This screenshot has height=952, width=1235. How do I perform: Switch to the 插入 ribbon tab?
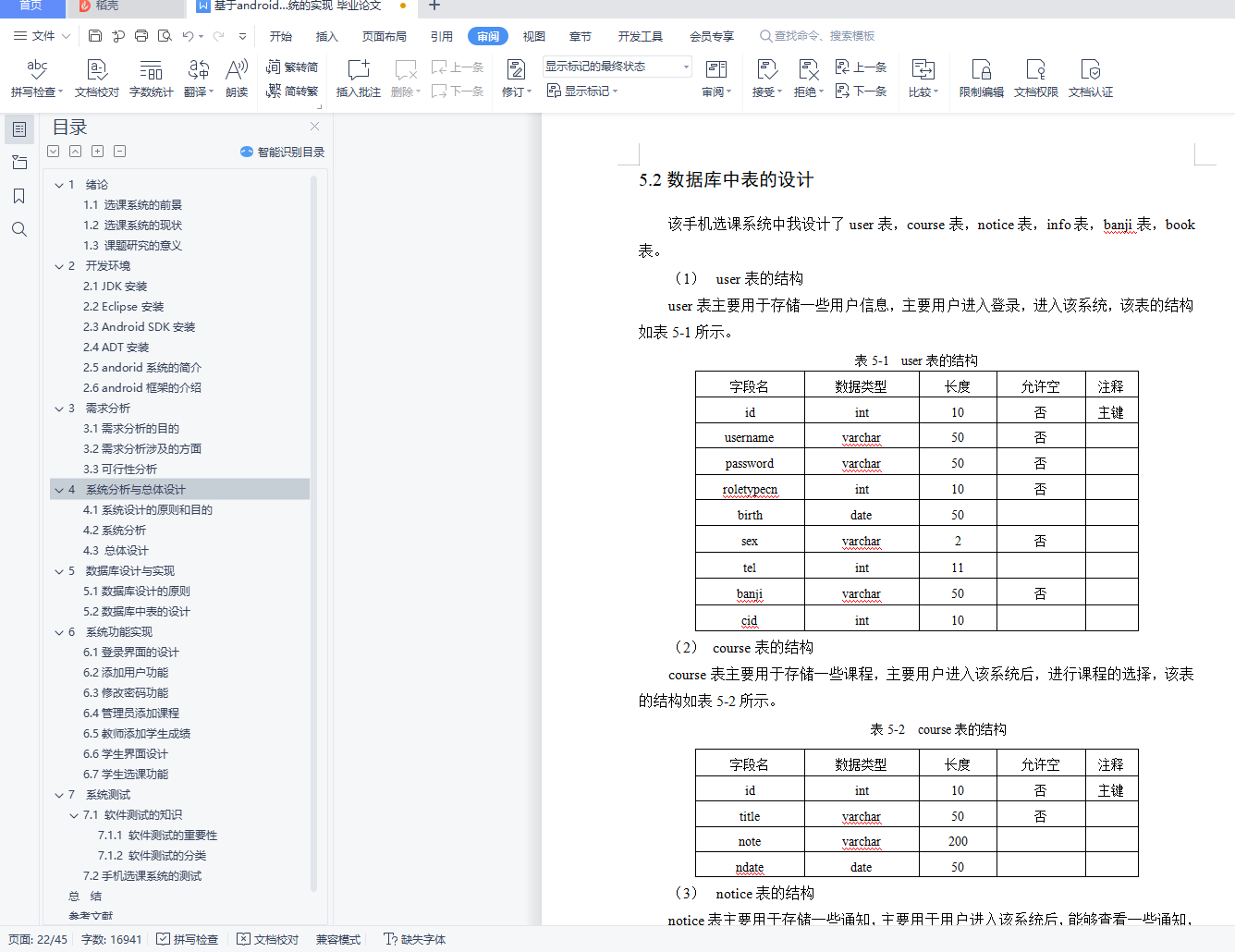point(327,36)
